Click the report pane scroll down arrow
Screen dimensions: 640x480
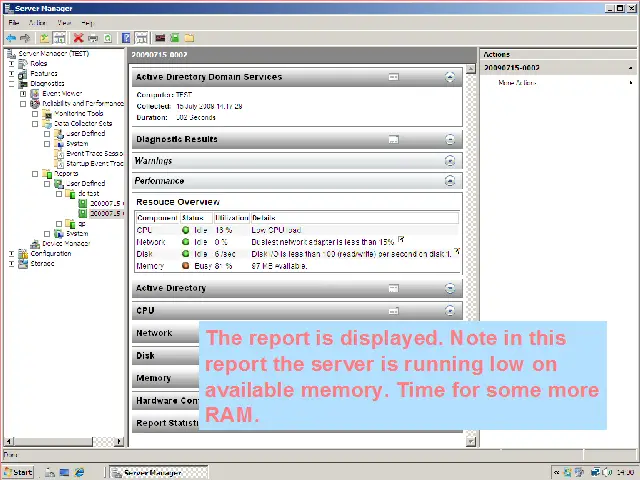pyautogui.click(x=471, y=441)
